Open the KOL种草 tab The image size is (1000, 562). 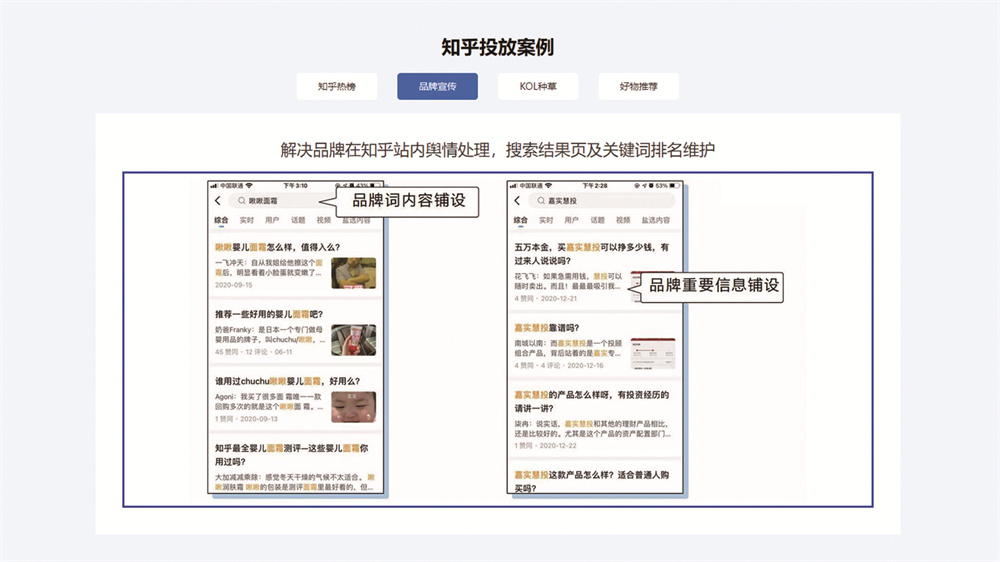[x=538, y=87]
